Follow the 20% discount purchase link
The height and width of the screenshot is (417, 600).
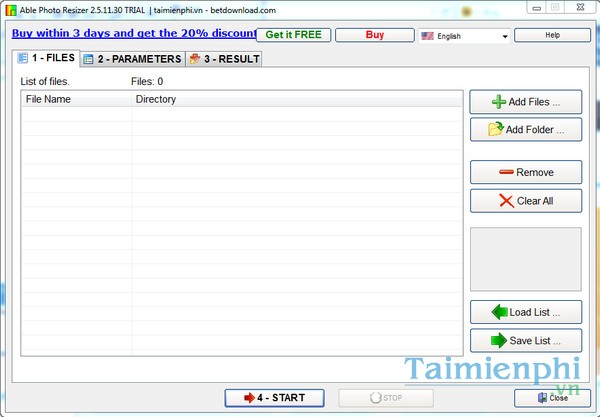coord(128,33)
